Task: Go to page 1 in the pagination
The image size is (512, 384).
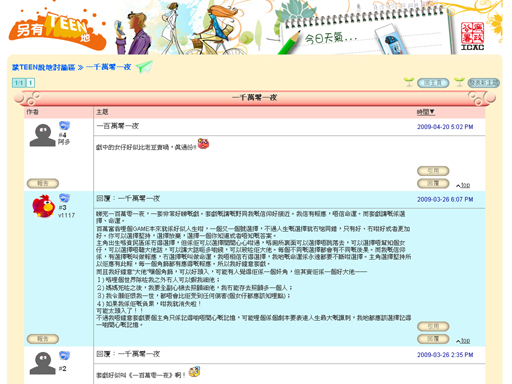Action: point(30,83)
